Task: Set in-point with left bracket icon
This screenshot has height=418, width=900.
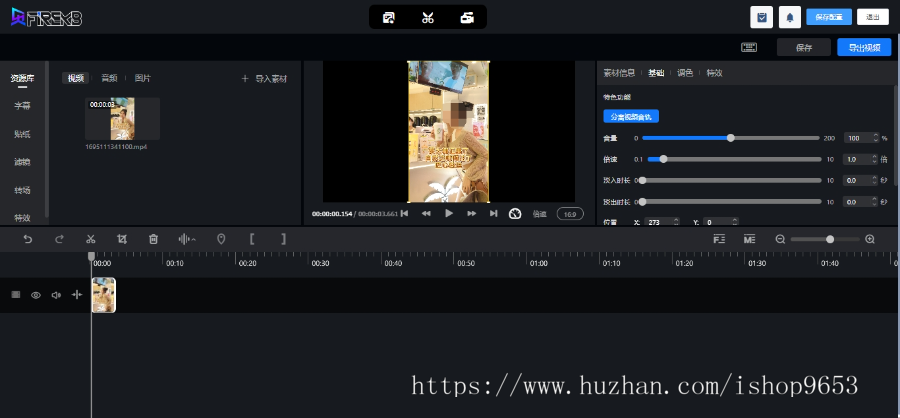Action: 252,239
